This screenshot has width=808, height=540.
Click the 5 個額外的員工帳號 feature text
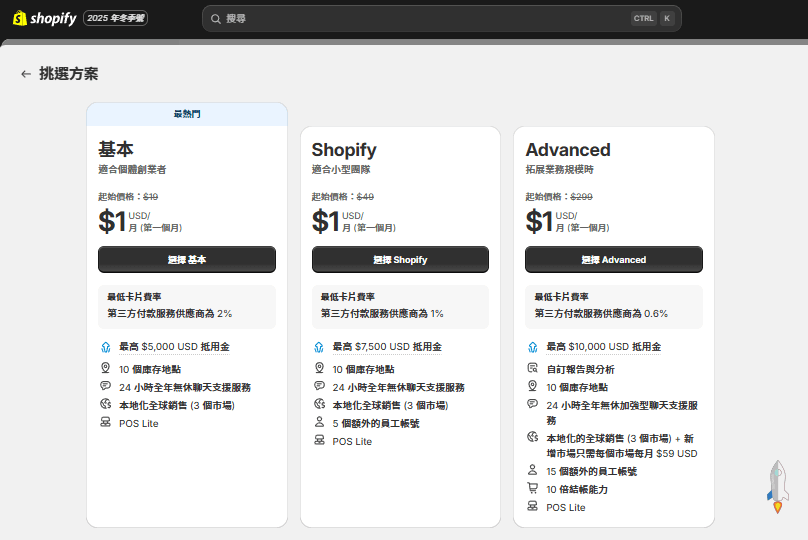376,424
